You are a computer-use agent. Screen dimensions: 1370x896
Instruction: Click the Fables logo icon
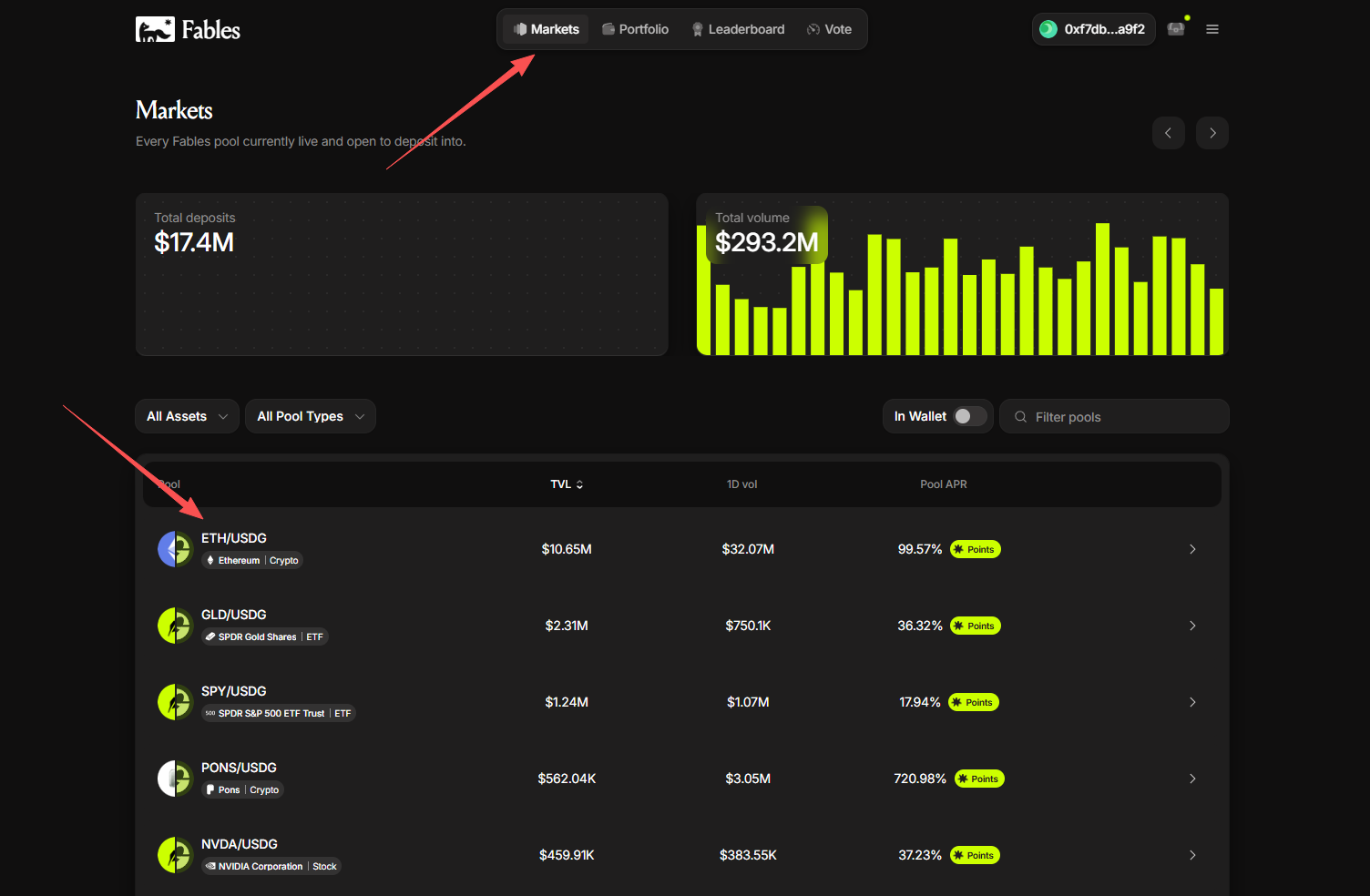pos(155,29)
